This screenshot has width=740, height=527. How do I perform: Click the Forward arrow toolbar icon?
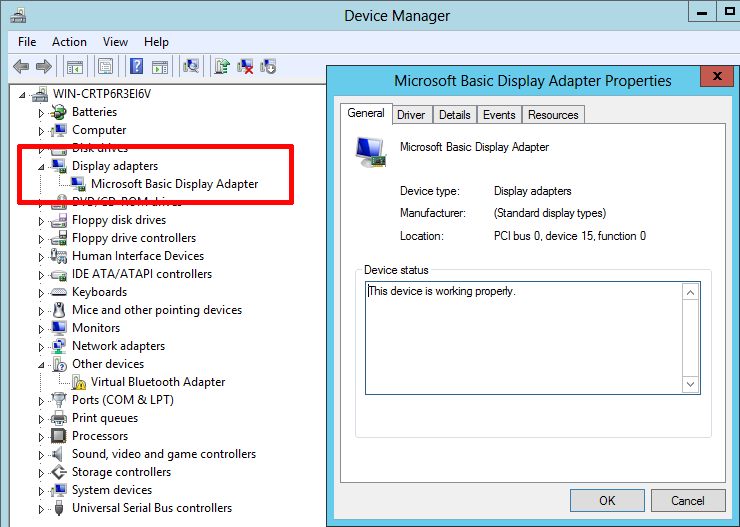pos(44,67)
